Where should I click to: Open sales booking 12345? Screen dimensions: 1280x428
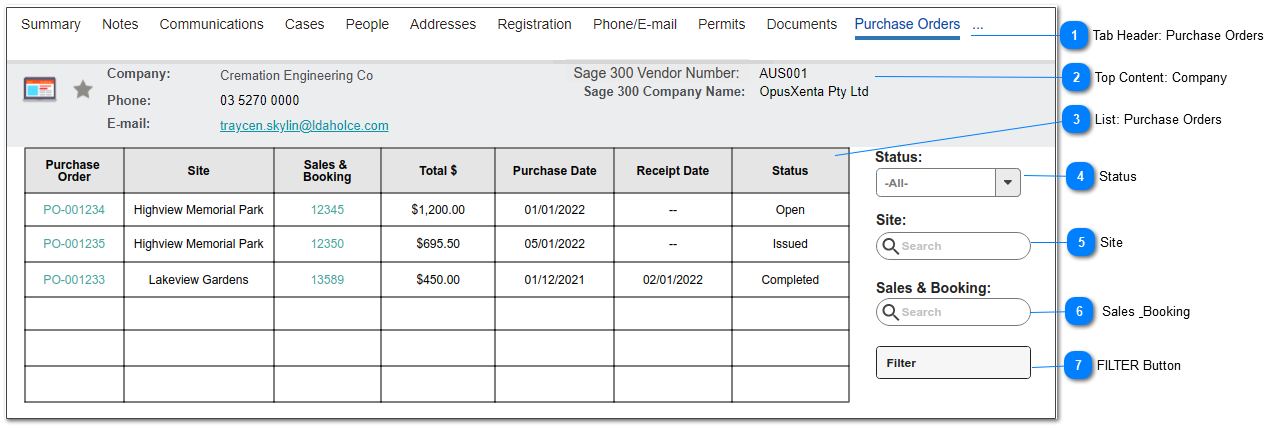tap(327, 210)
